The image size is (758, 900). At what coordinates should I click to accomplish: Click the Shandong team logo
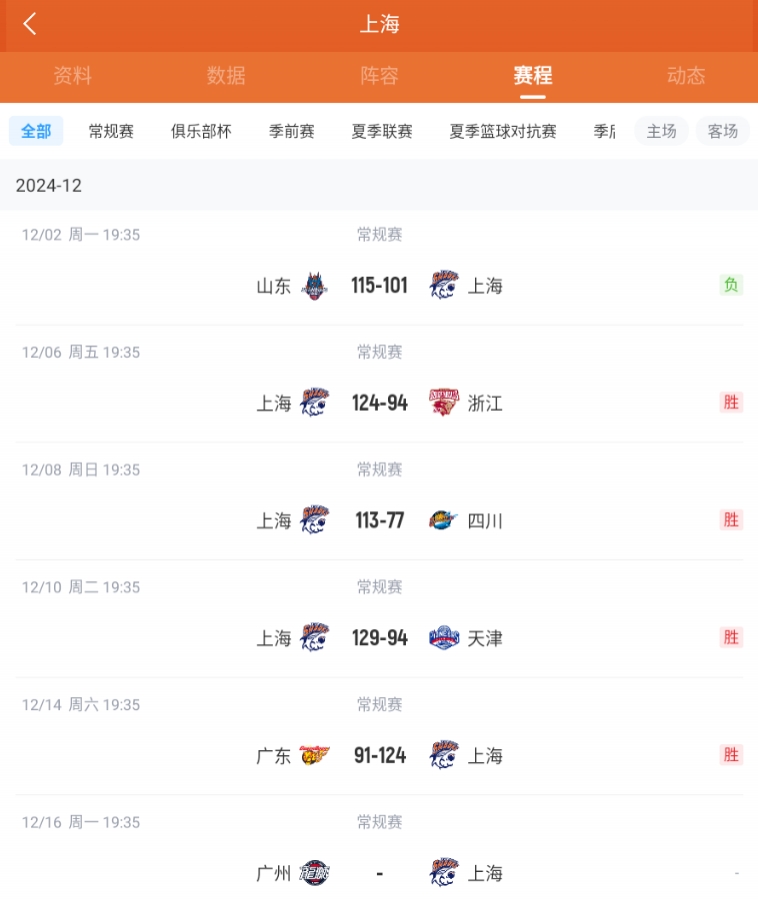coord(315,286)
